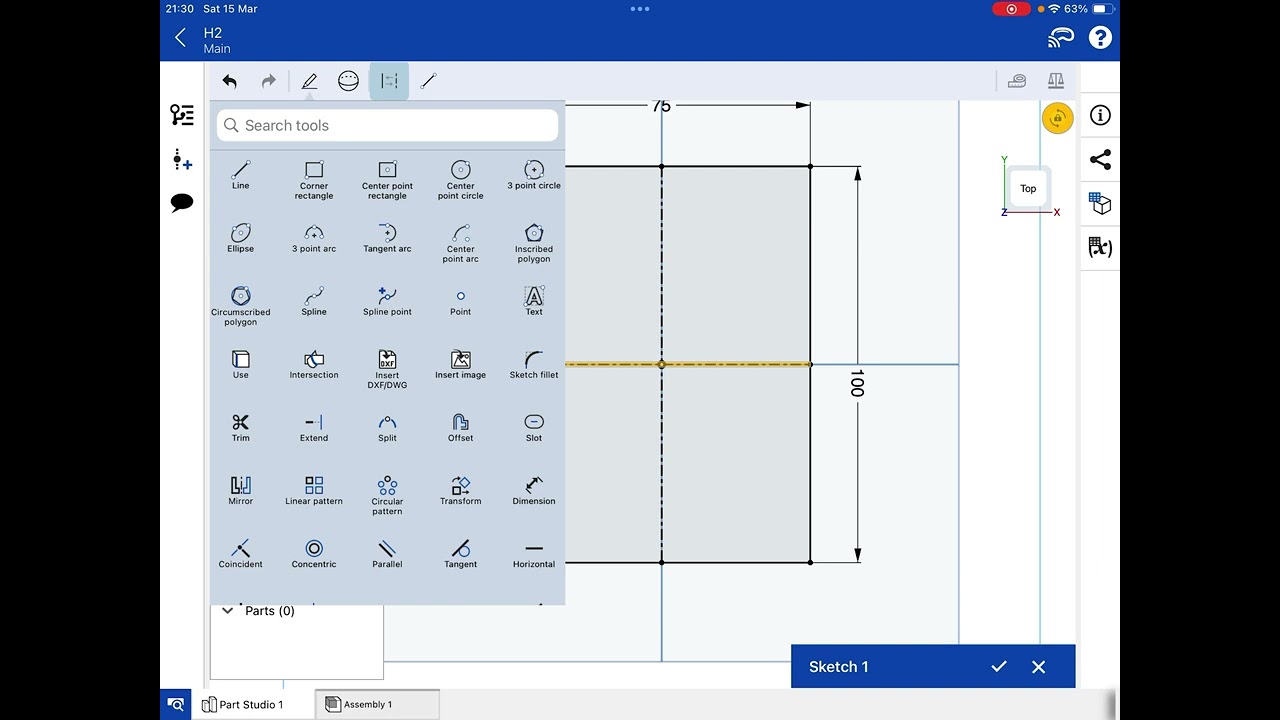Open the sketch pencil tools menu
This screenshot has height=720, width=1280.
tap(309, 81)
